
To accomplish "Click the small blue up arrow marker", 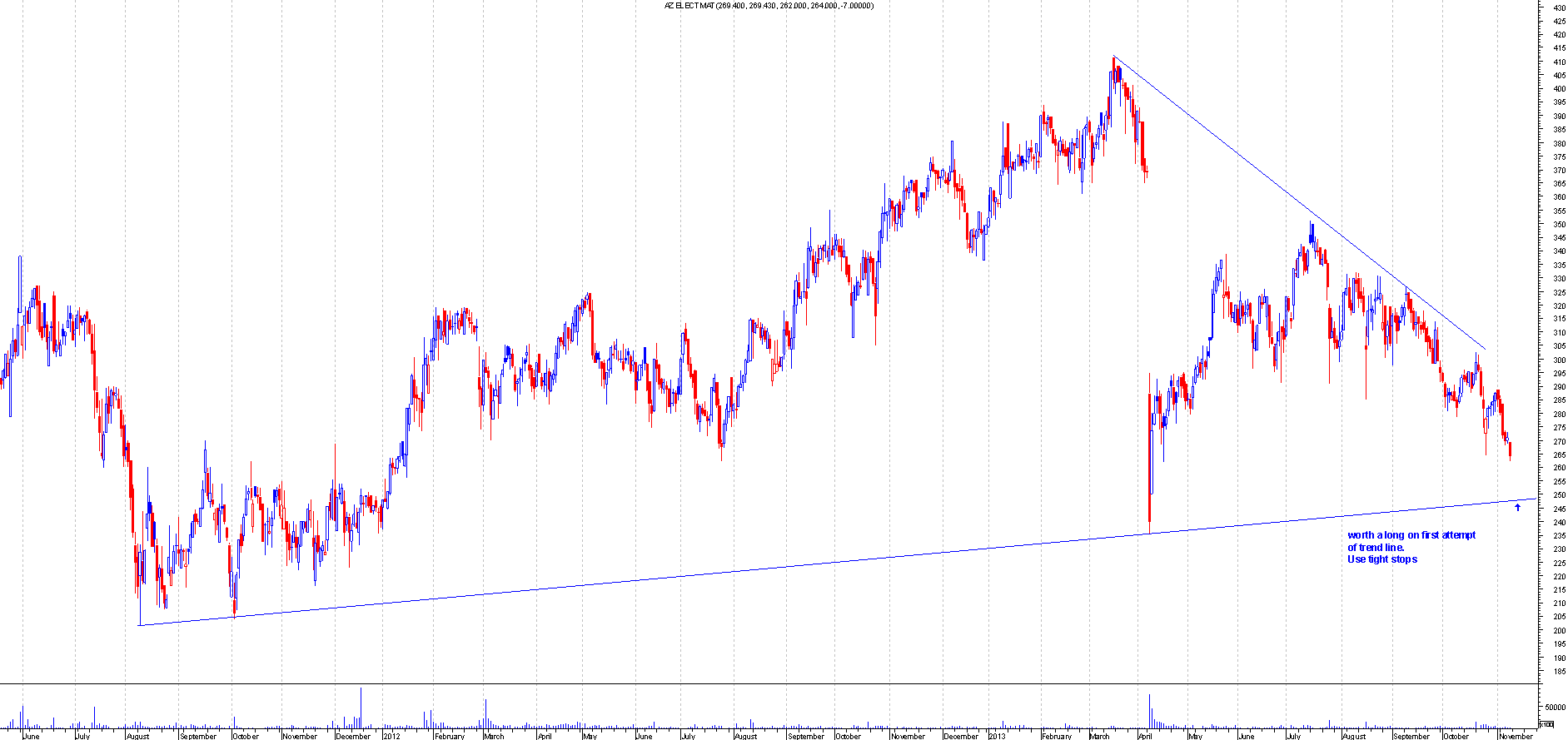I will tap(1517, 507).
